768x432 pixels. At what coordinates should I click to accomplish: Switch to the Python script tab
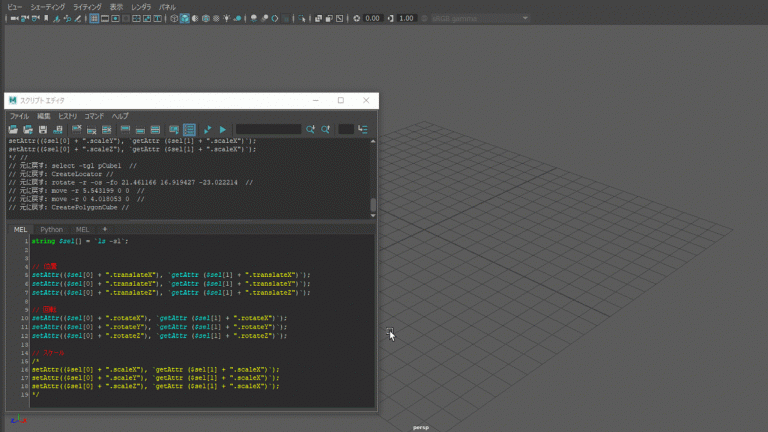[x=51, y=229]
